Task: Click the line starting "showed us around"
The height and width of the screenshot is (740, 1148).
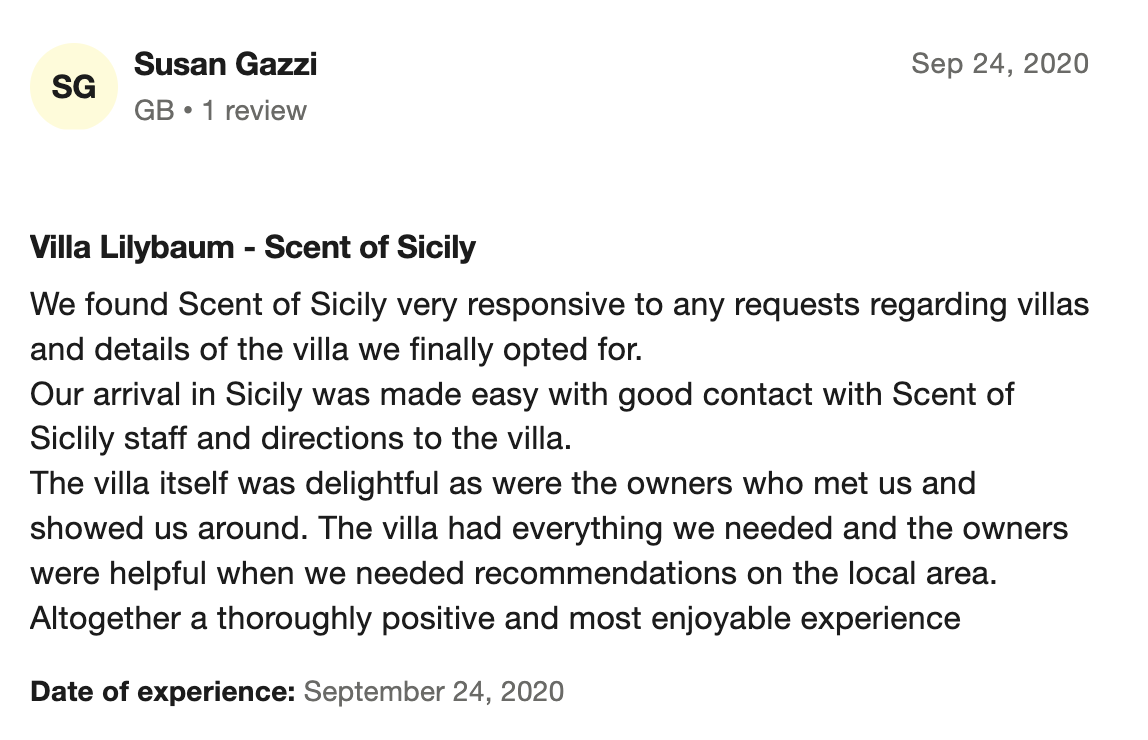Action: (x=549, y=528)
